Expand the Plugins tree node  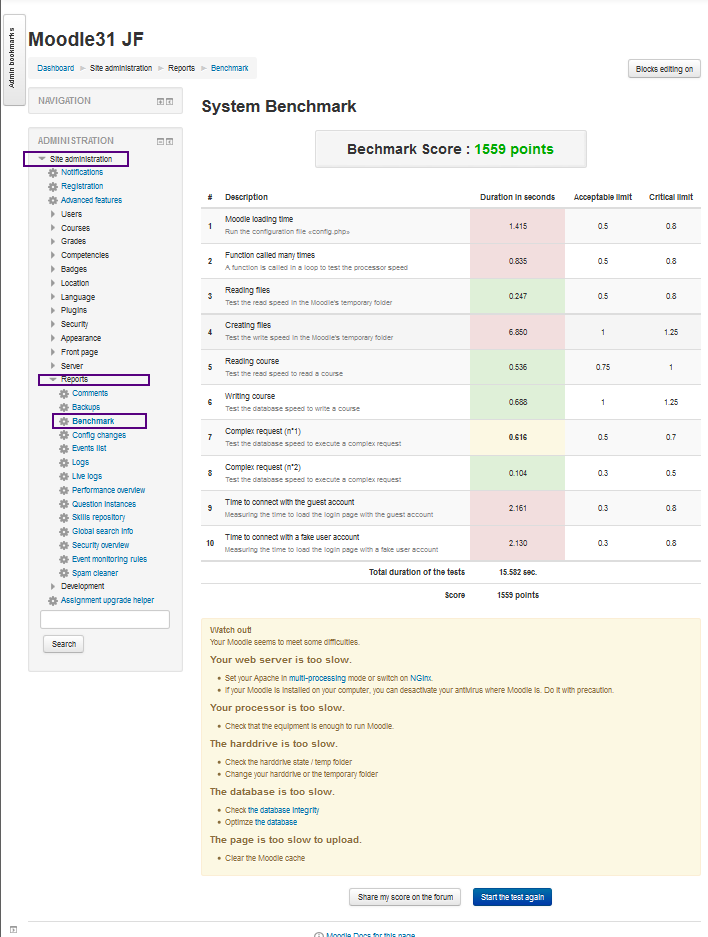pos(53,310)
